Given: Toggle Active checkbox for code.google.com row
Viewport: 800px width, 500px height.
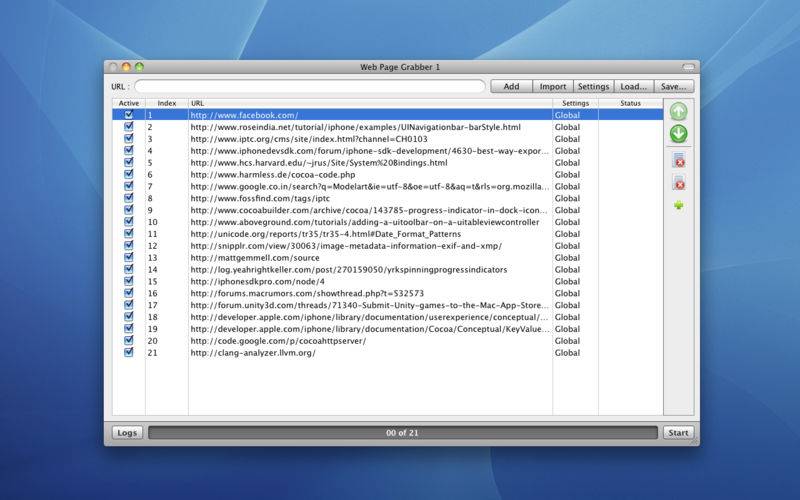Looking at the screenshot, I should [x=129, y=340].
